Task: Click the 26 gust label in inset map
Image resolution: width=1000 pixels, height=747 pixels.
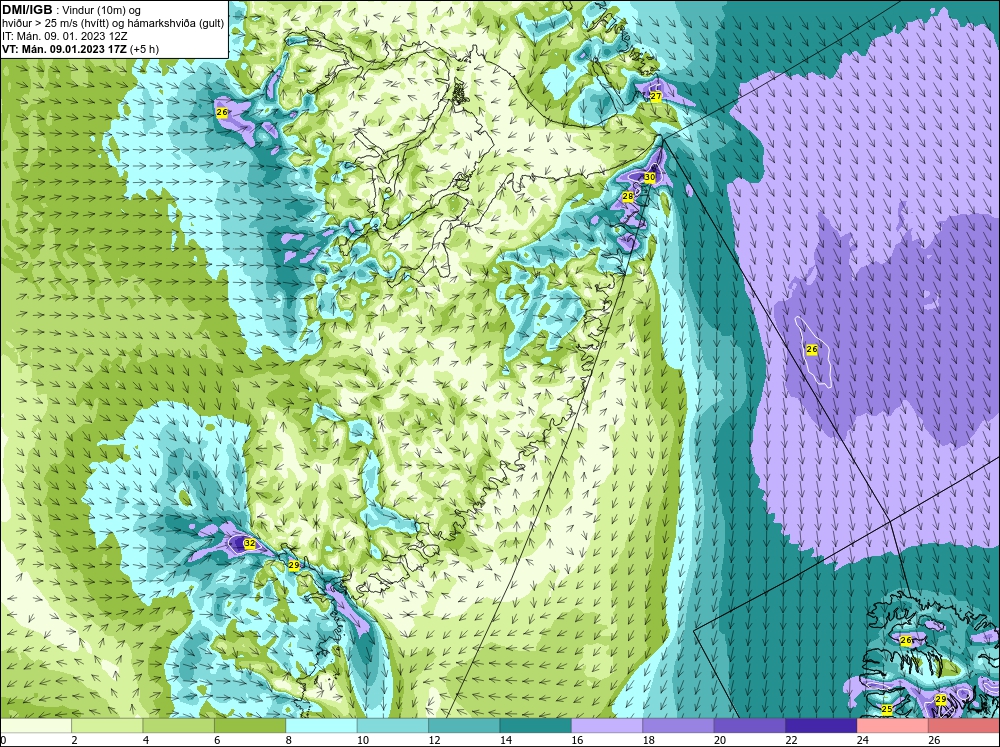Action: (x=906, y=640)
